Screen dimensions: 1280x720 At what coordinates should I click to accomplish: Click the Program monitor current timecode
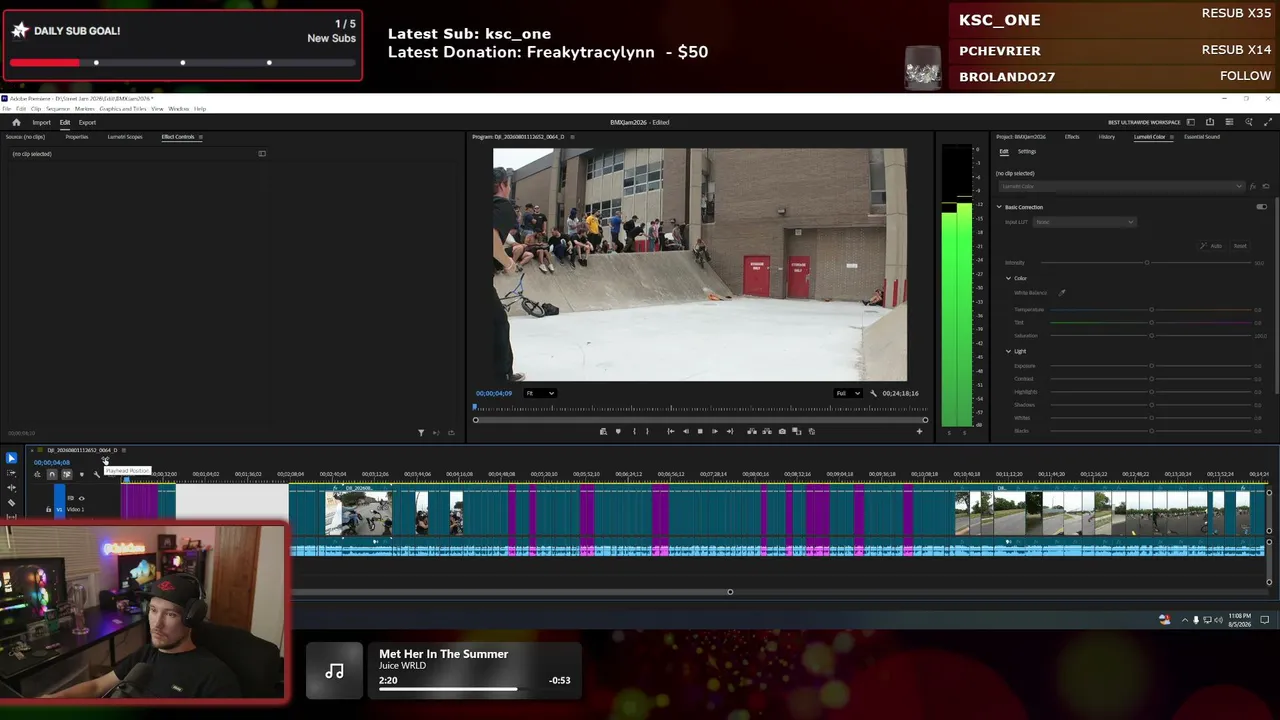pyautogui.click(x=494, y=393)
